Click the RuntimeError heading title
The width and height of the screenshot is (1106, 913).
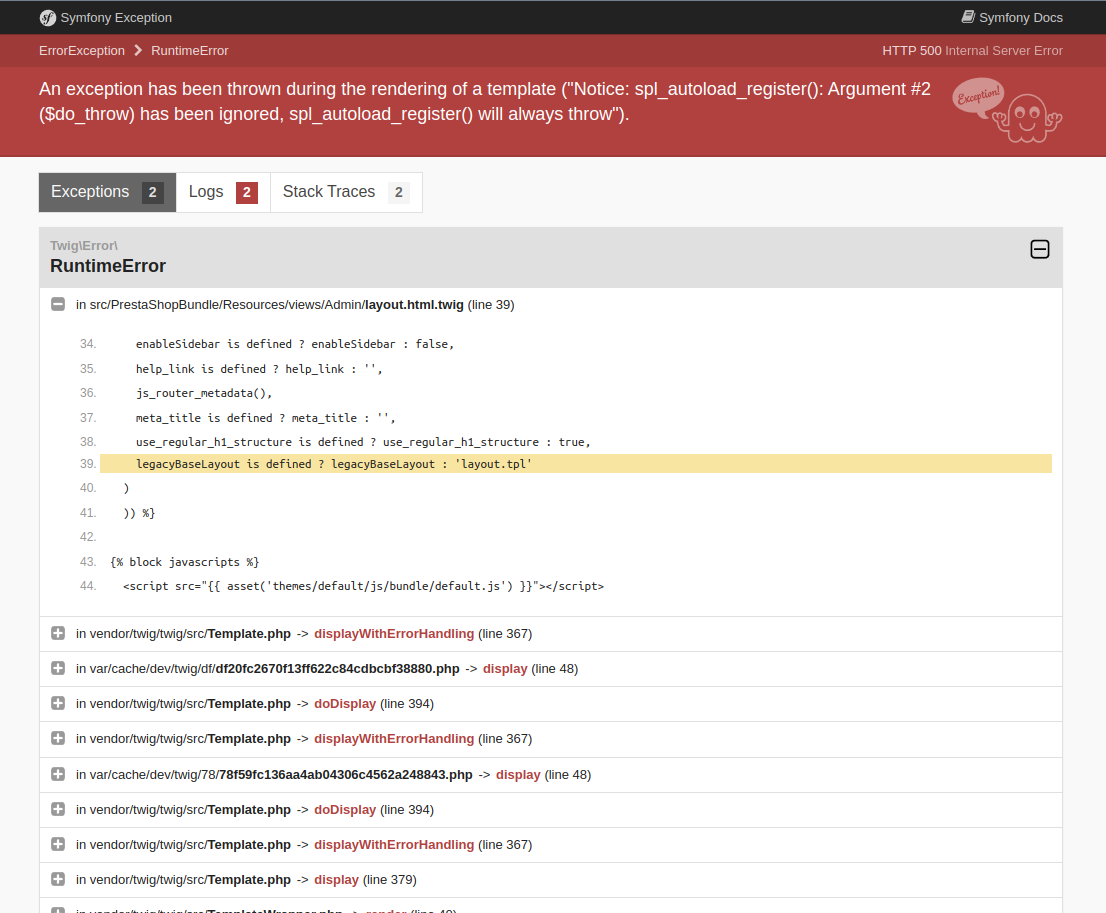click(108, 266)
